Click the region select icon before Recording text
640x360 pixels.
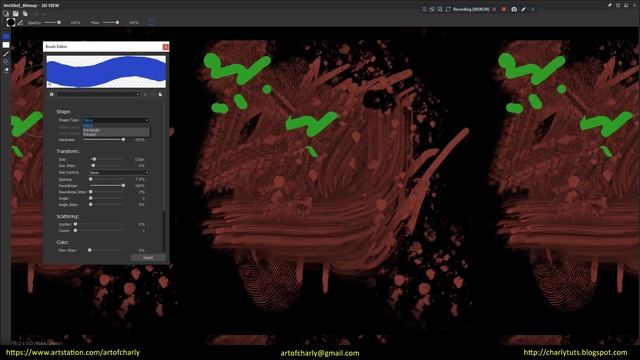coord(448,9)
